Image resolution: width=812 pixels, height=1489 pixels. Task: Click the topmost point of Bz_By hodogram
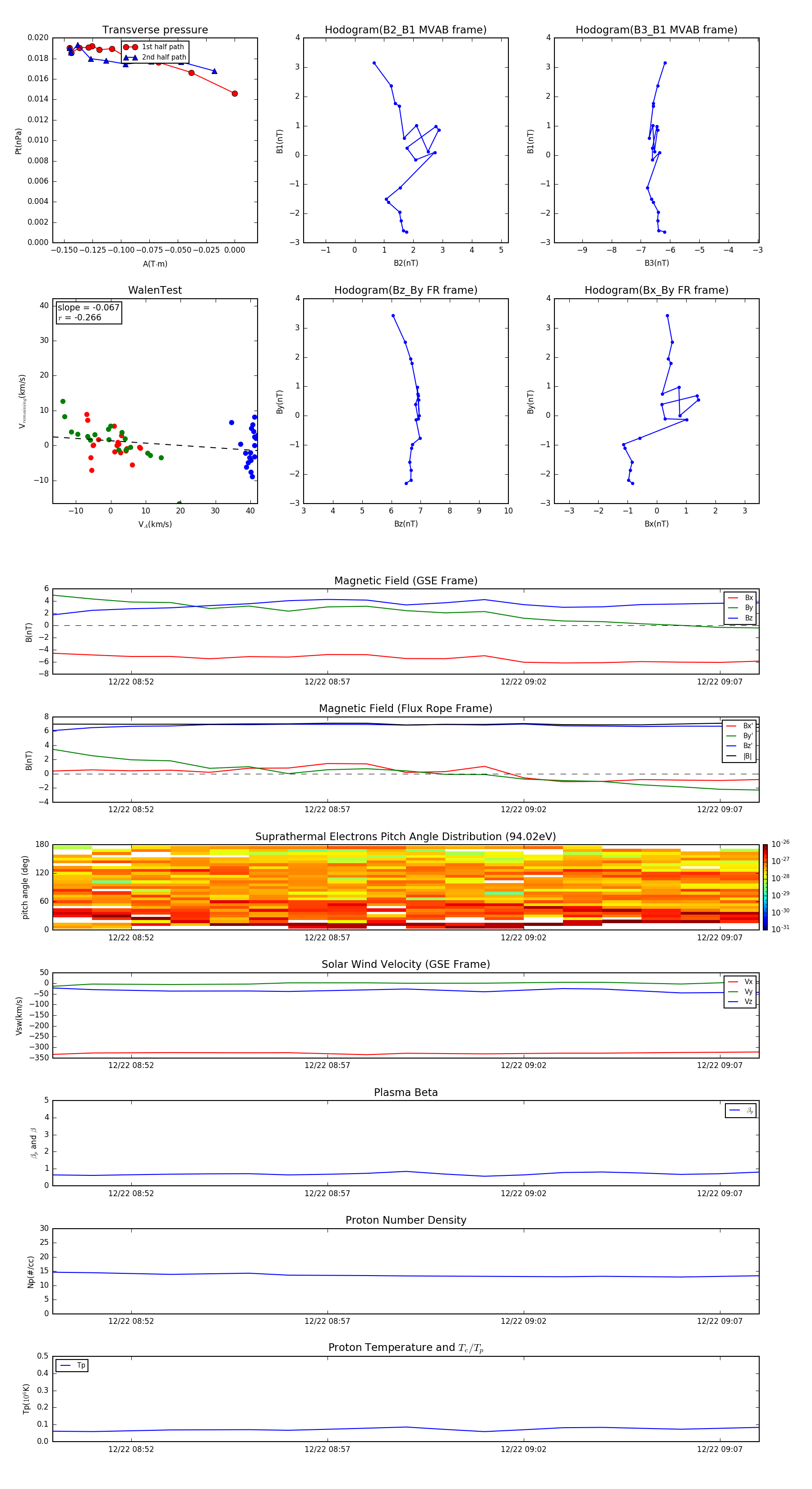point(393,315)
